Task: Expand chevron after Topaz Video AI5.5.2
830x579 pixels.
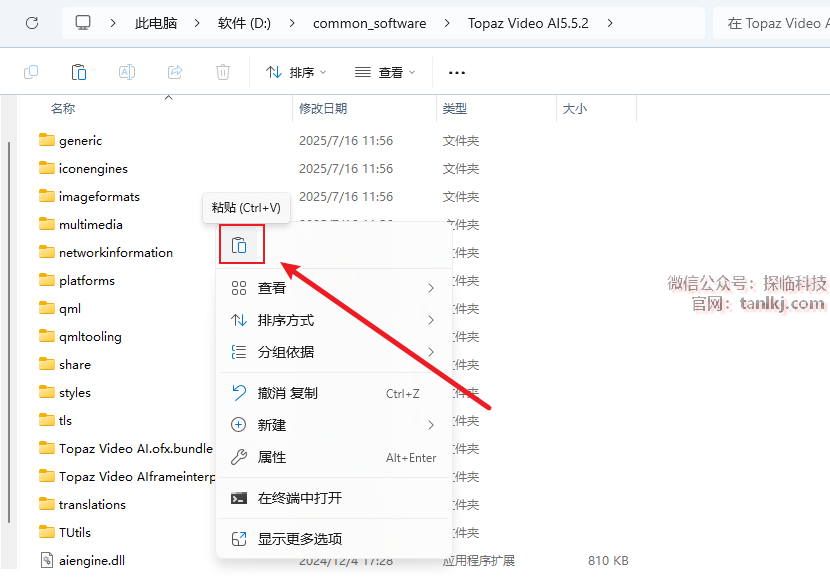Action: pyautogui.click(x=610, y=23)
